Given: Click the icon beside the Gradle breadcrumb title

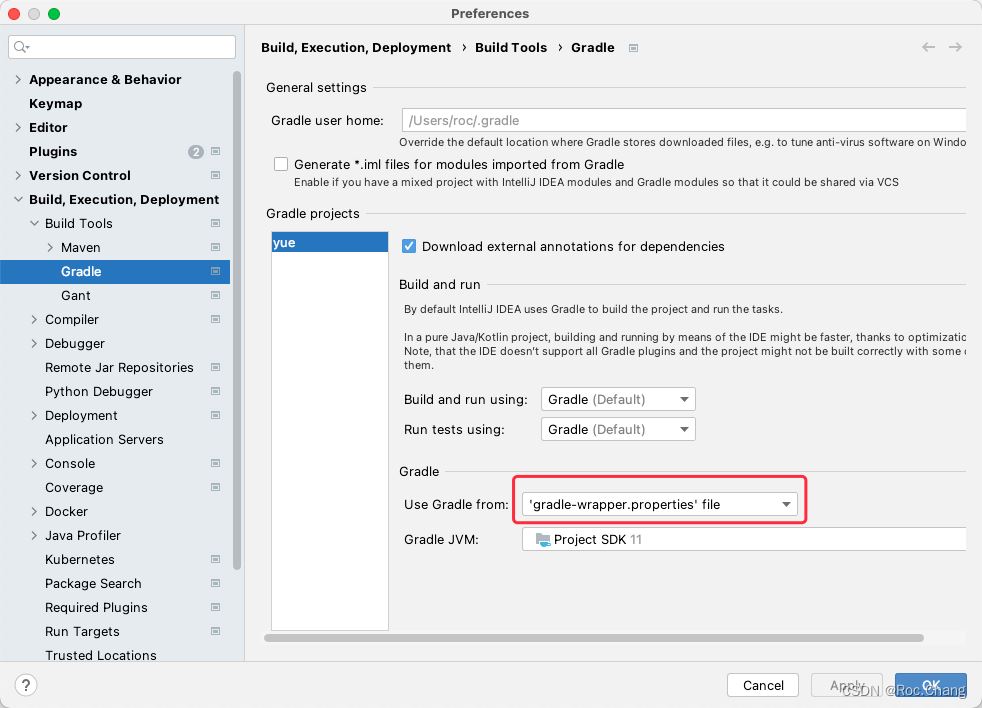Looking at the screenshot, I should coord(633,48).
